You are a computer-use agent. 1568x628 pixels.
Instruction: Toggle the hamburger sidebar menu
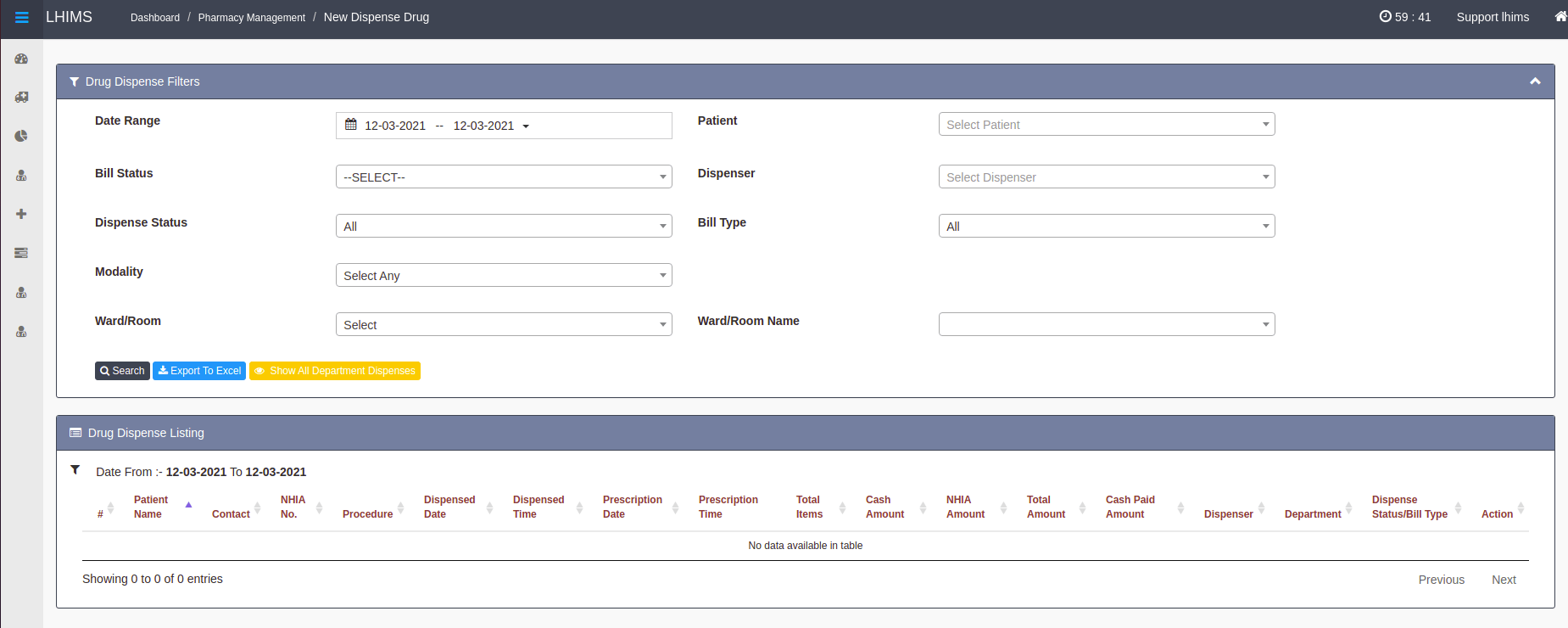click(22, 17)
